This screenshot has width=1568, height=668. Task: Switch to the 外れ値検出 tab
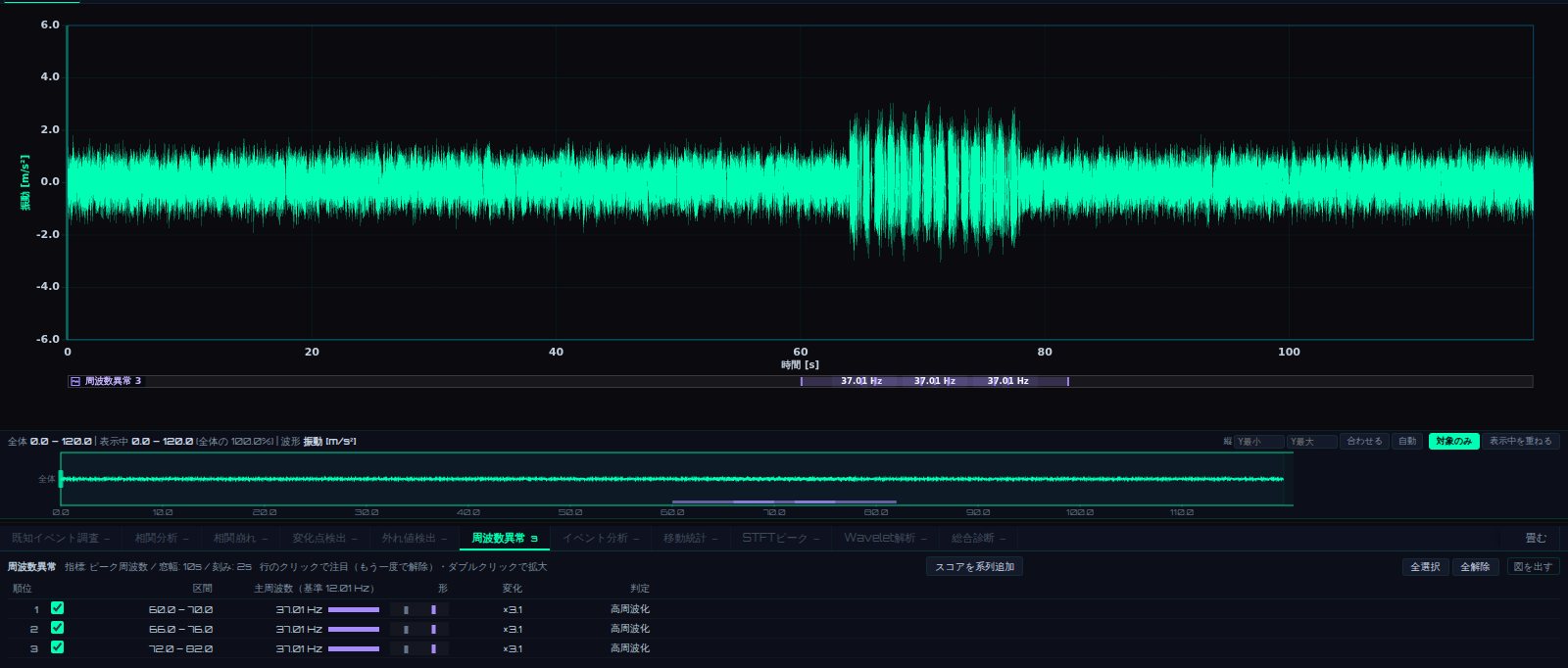click(x=414, y=538)
